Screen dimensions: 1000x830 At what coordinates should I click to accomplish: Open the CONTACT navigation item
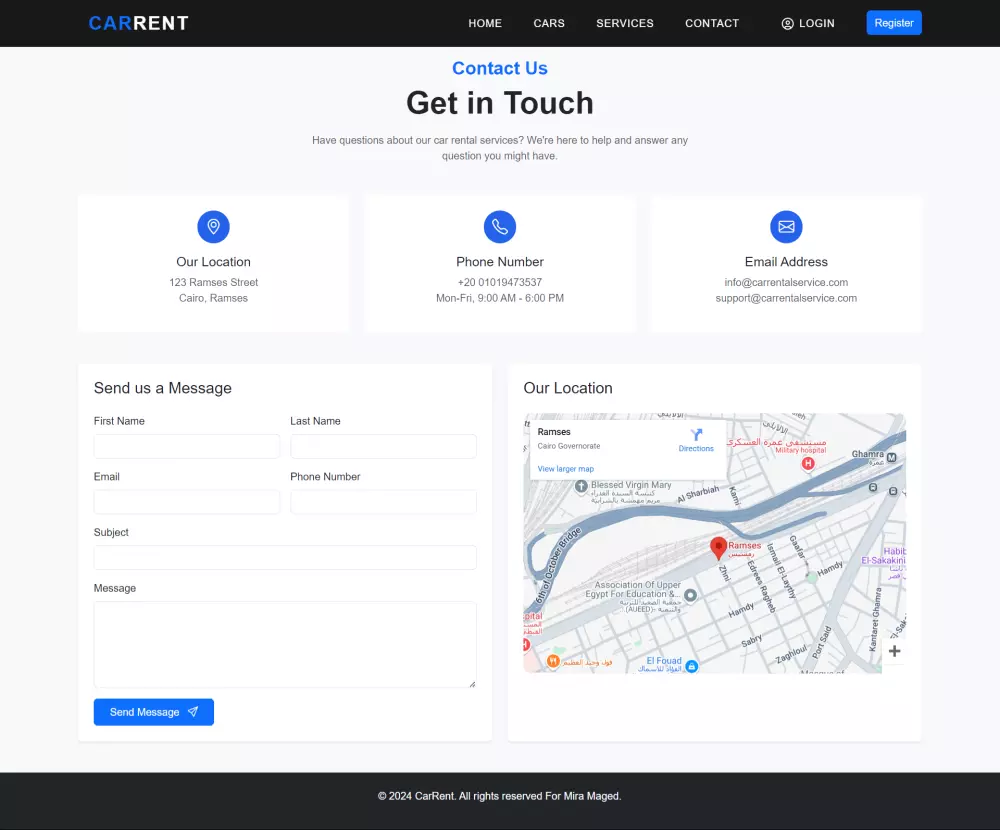(x=712, y=23)
